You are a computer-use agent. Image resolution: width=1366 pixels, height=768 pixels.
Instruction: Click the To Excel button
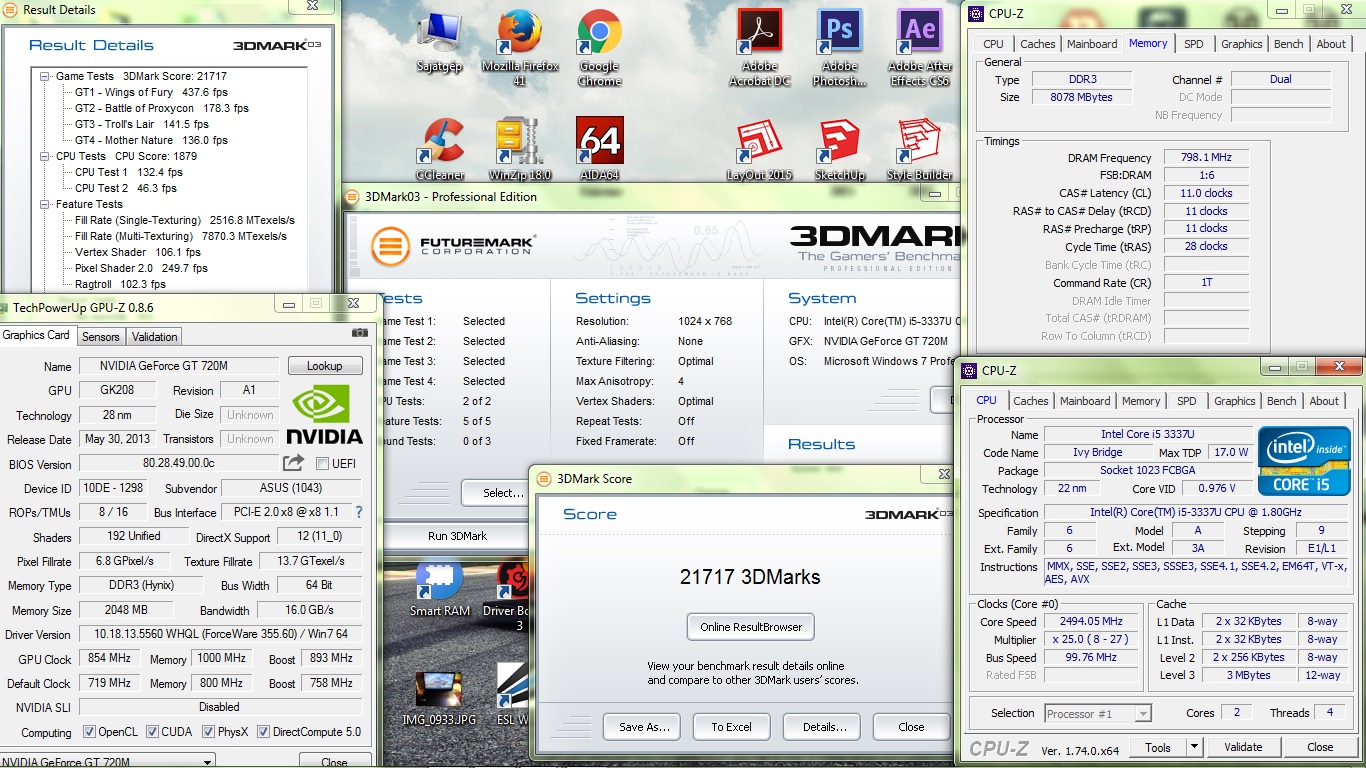(x=731, y=727)
